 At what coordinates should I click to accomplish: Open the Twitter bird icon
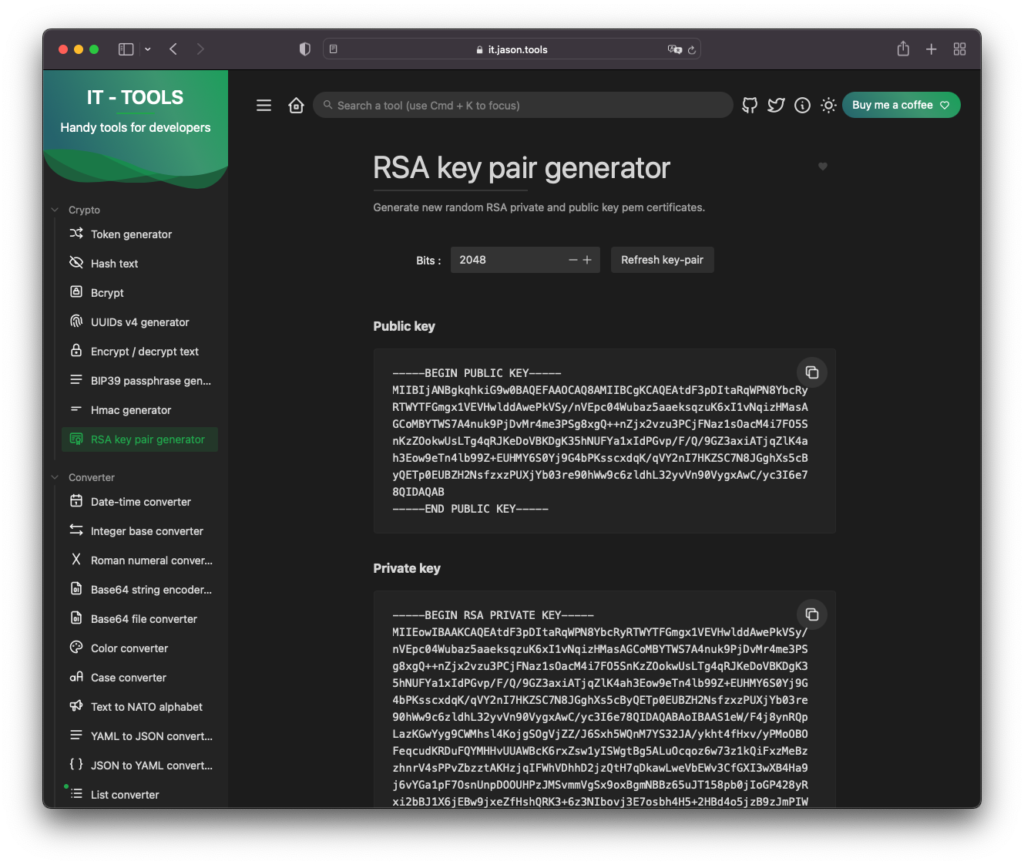pyautogui.click(x=776, y=105)
